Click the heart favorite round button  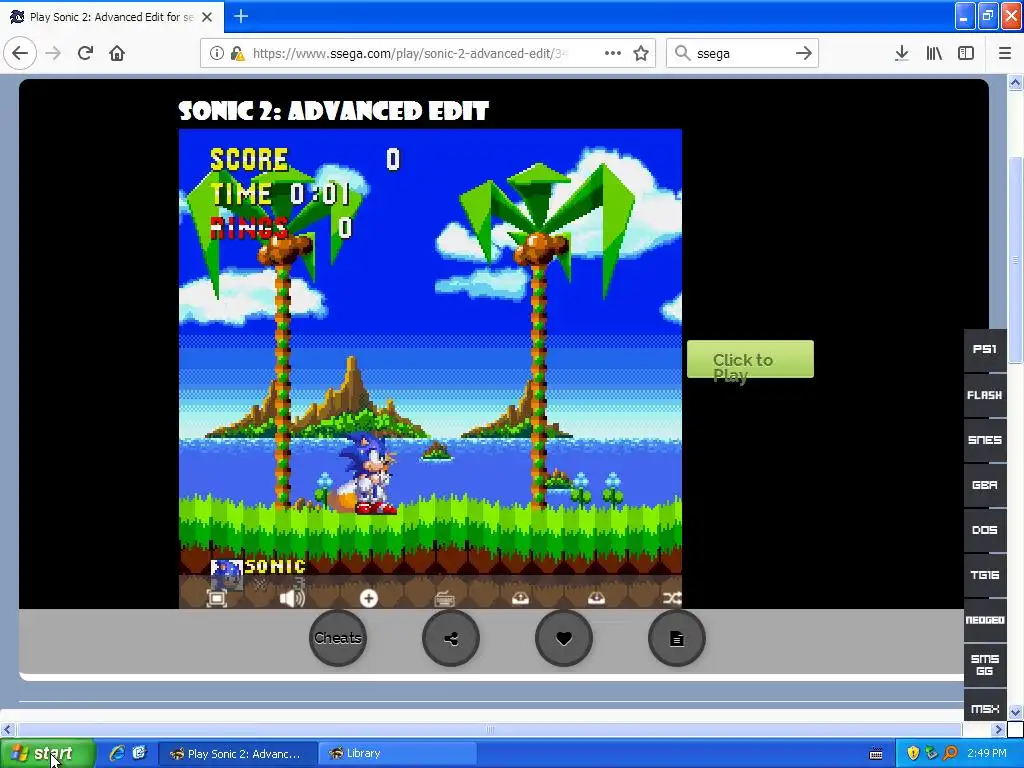pyautogui.click(x=564, y=638)
